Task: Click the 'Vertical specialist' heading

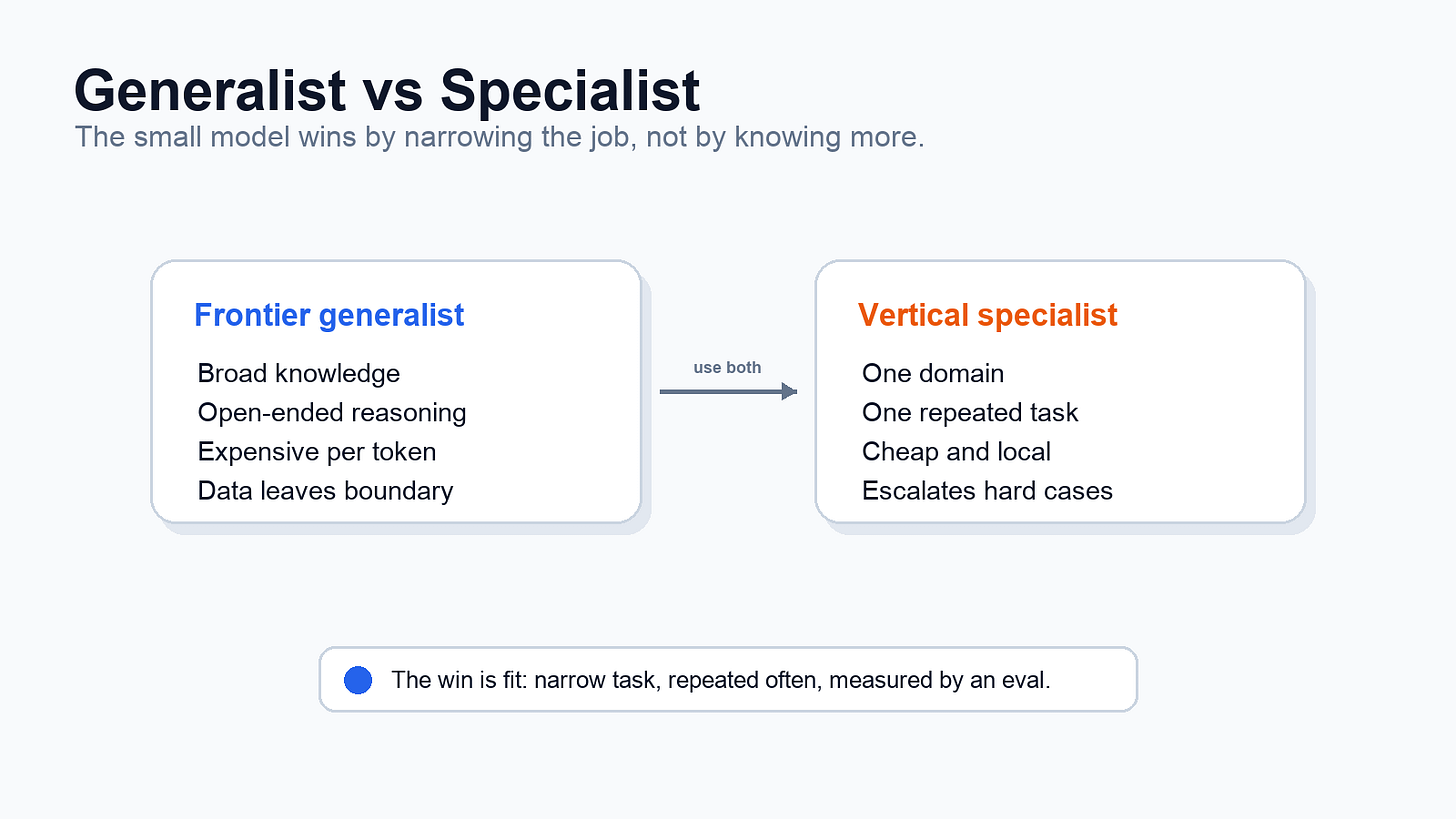Action: [x=988, y=315]
